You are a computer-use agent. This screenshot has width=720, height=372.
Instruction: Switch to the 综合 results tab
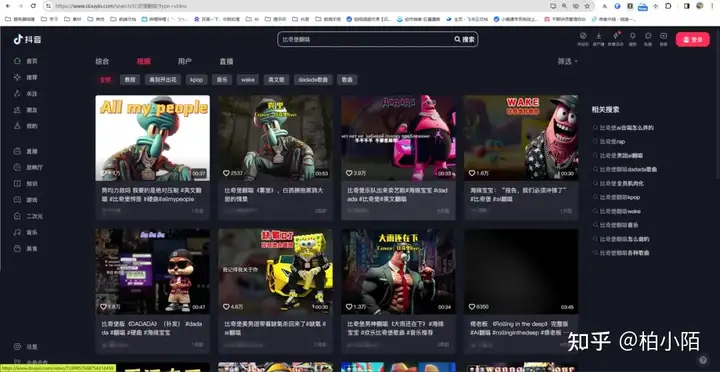coord(102,61)
